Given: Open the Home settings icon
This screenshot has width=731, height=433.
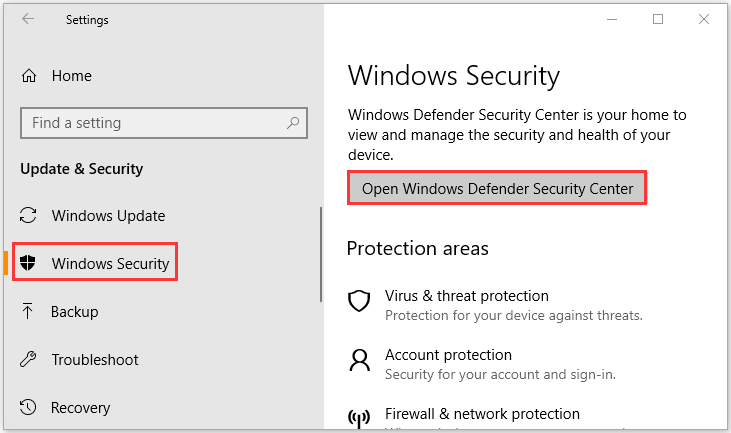Looking at the screenshot, I should 29,76.
